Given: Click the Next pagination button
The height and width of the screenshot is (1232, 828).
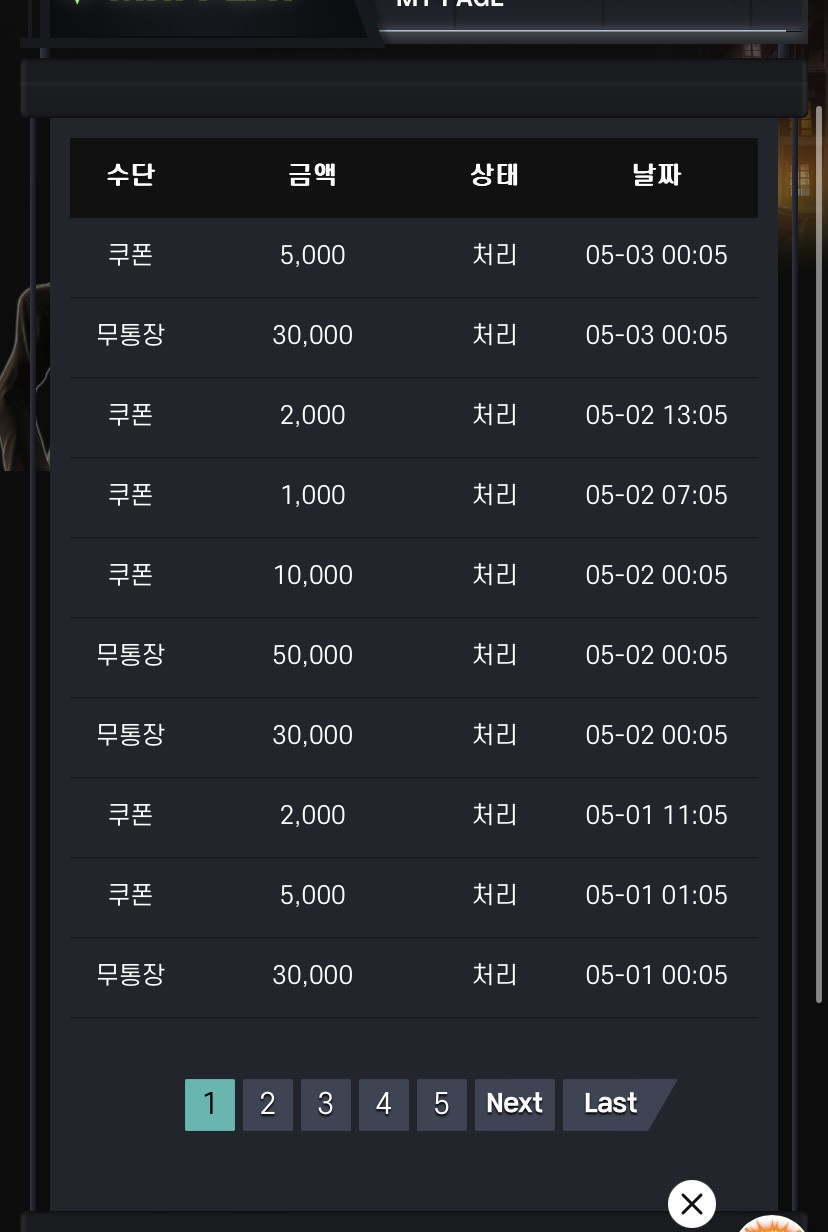Looking at the screenshot, I should [515, 1104].
